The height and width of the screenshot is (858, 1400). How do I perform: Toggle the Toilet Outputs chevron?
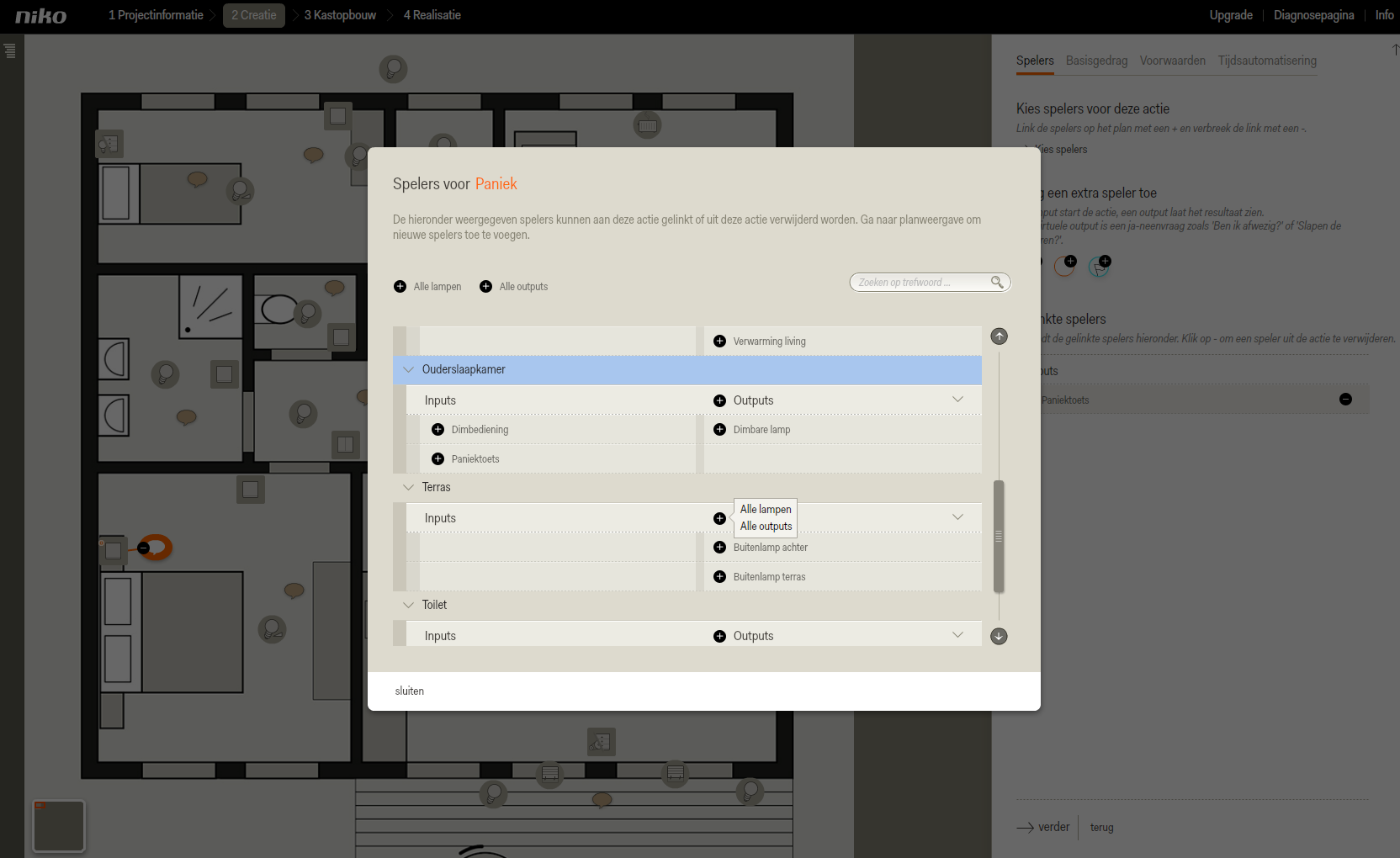957,635
